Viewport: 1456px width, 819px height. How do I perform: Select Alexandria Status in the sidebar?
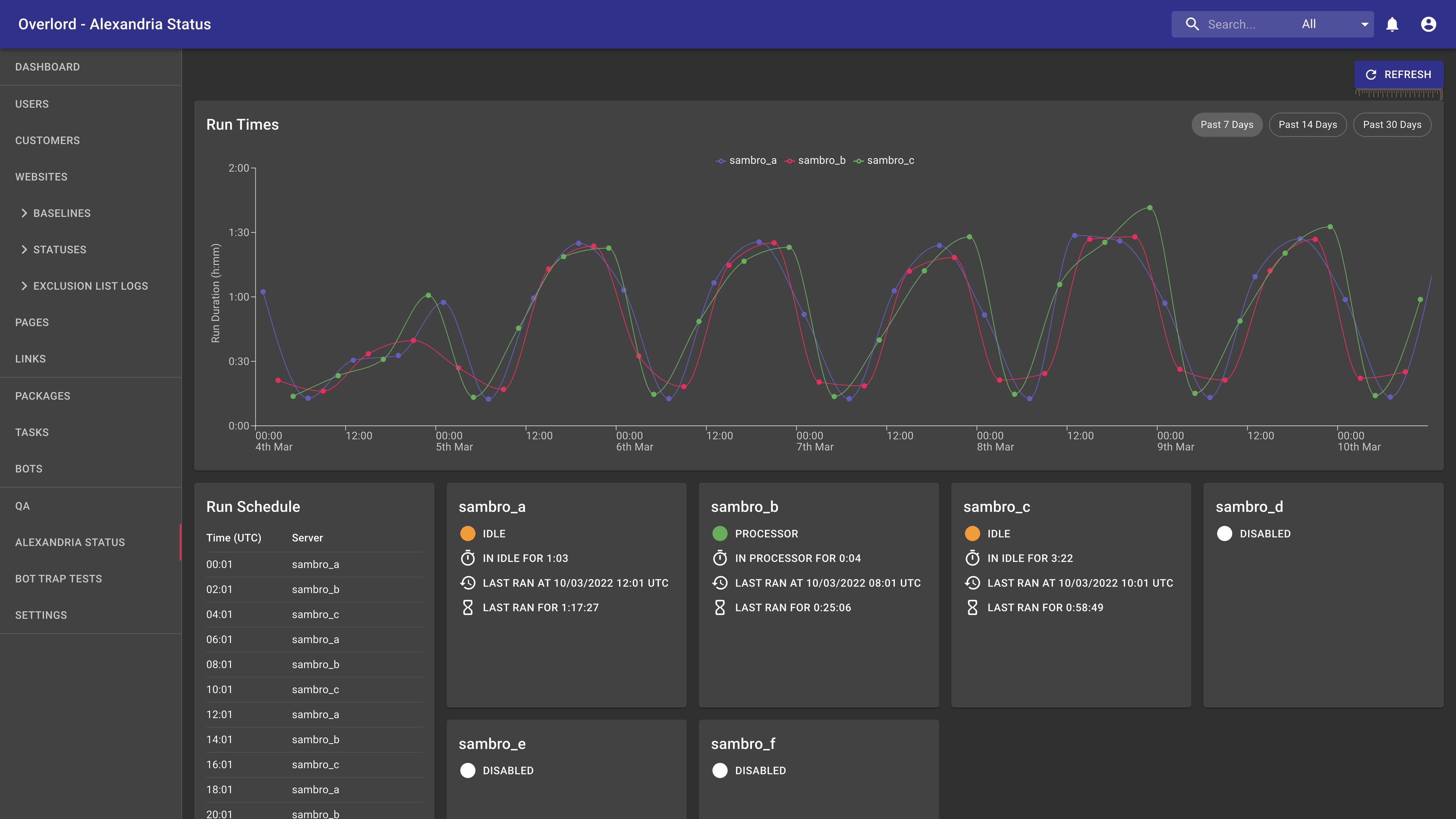[91, 542]
